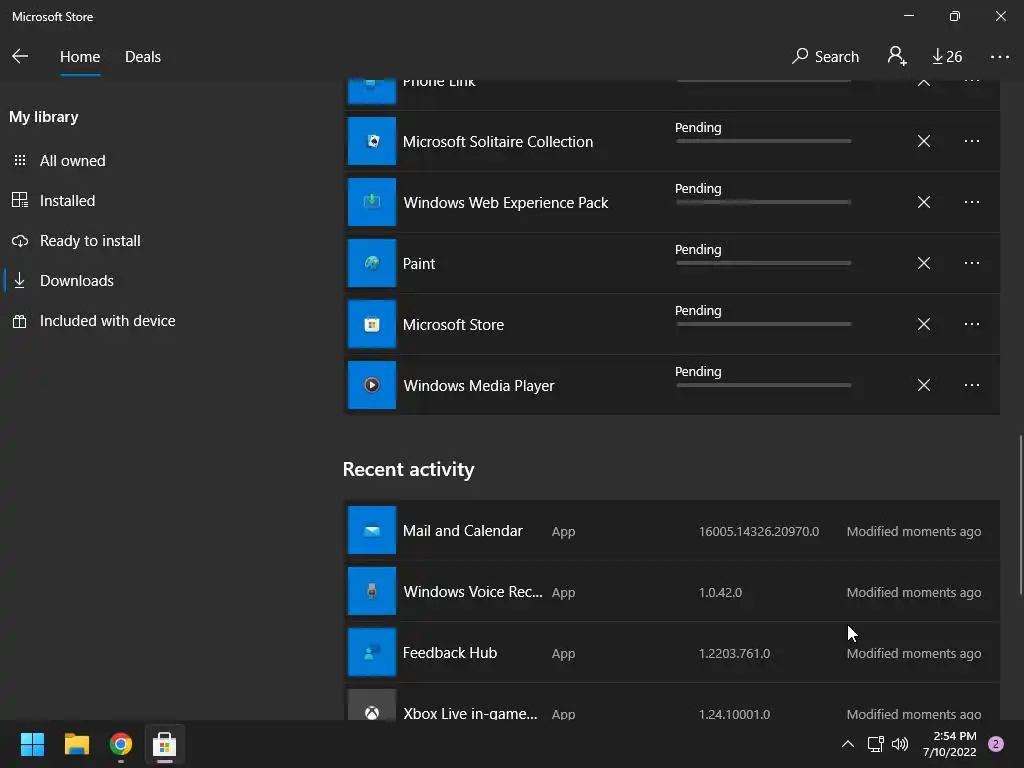Open more options for Windows Media Player
The height and width of the screenshot is (768, 1024).
pyautogui.click(x=972, y=385)
